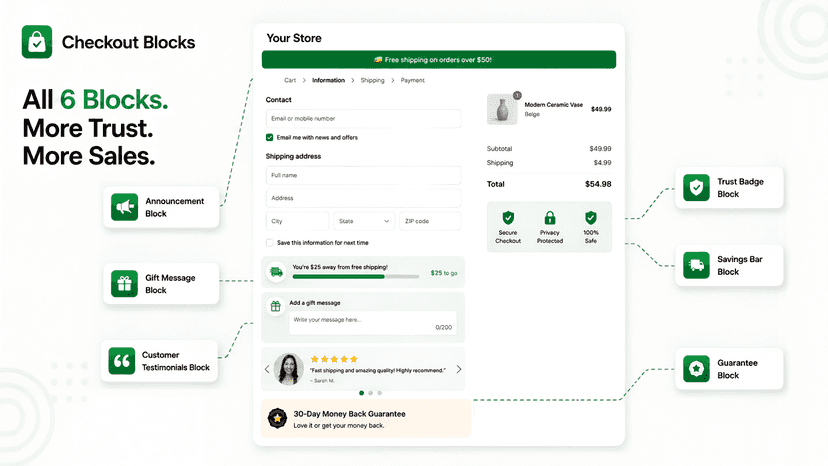Image resolution: width=828 pixels, height=466 pixels.
Task: Click the $25 to go text
Action: [x=444, y=273]
